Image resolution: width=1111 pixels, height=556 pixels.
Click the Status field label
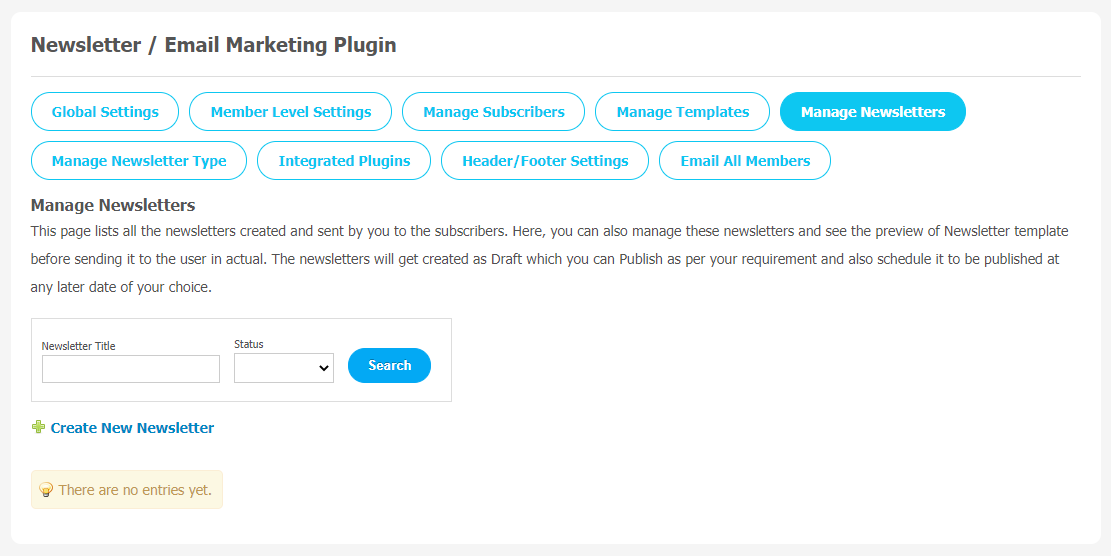pos(249,344)
